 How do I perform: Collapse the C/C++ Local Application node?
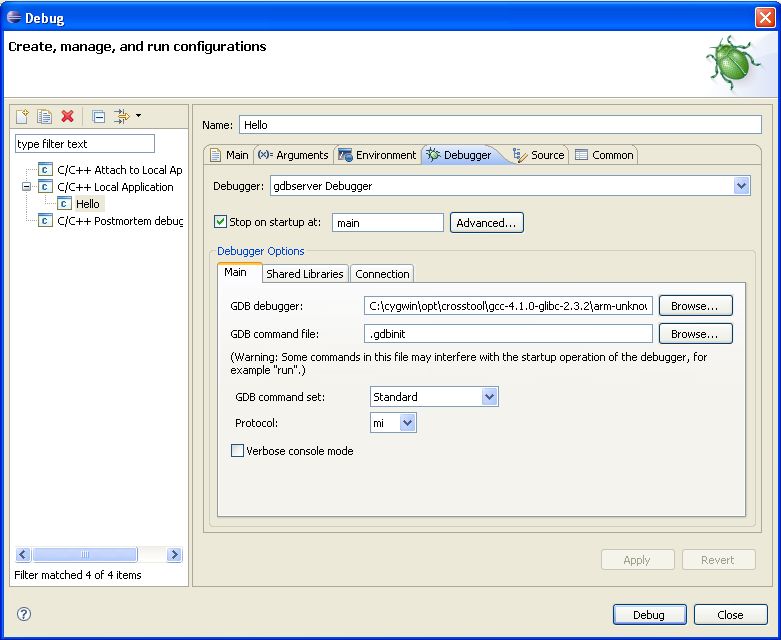26,187
